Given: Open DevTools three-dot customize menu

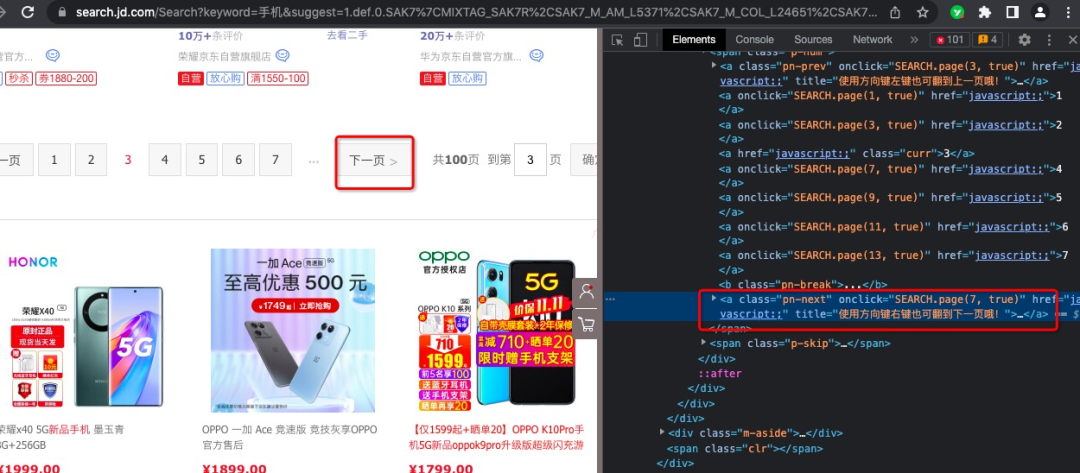Looking at the screenshot, I should click(x=1049, y=40).
